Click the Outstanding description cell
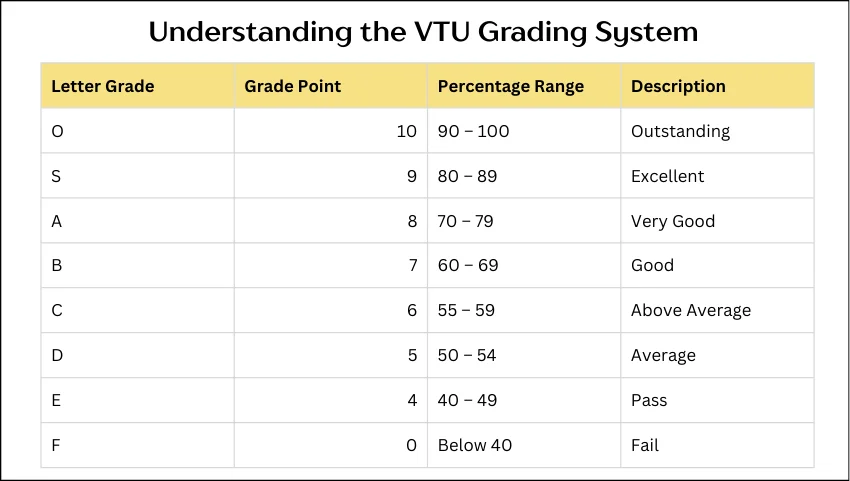The image size is (850, 481). tap(680, 131)
